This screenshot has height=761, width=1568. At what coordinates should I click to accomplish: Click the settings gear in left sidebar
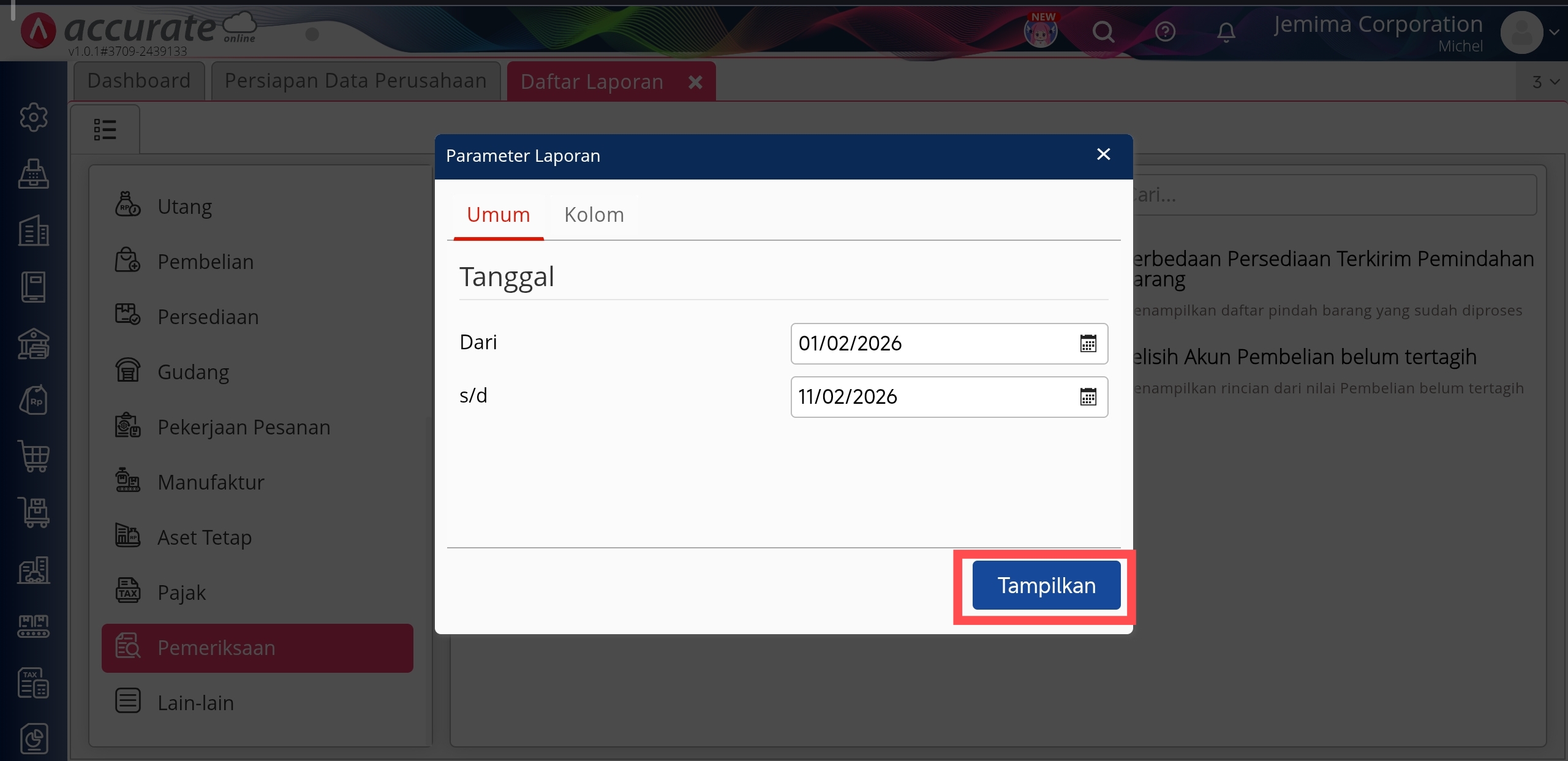tap(33, 116)
